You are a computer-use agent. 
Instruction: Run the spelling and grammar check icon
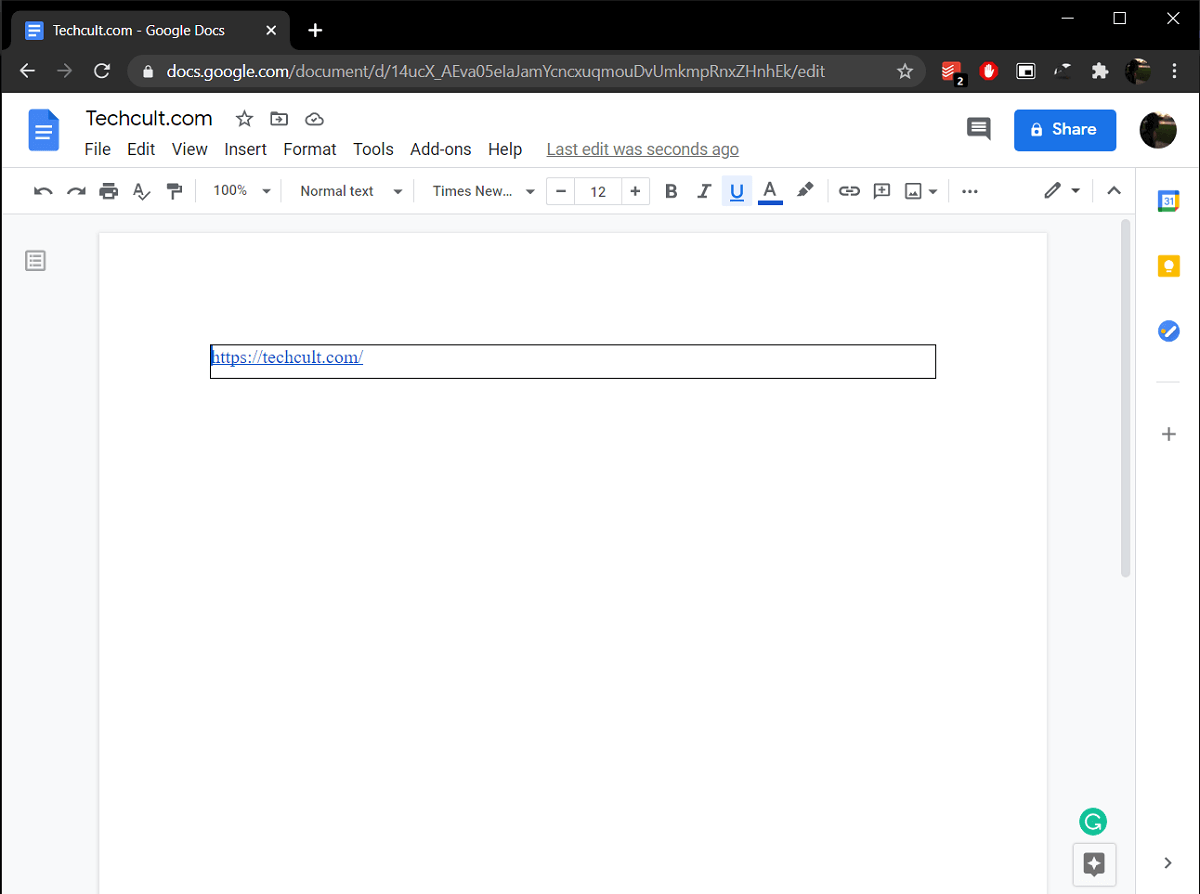pyautogui.click(x=141, y=190)
